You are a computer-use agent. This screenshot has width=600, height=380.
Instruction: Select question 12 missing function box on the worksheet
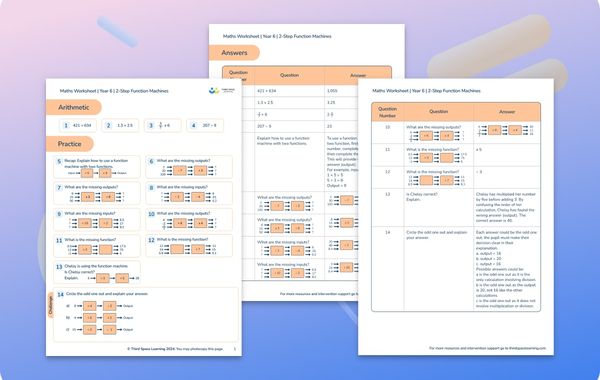[189, 246]
